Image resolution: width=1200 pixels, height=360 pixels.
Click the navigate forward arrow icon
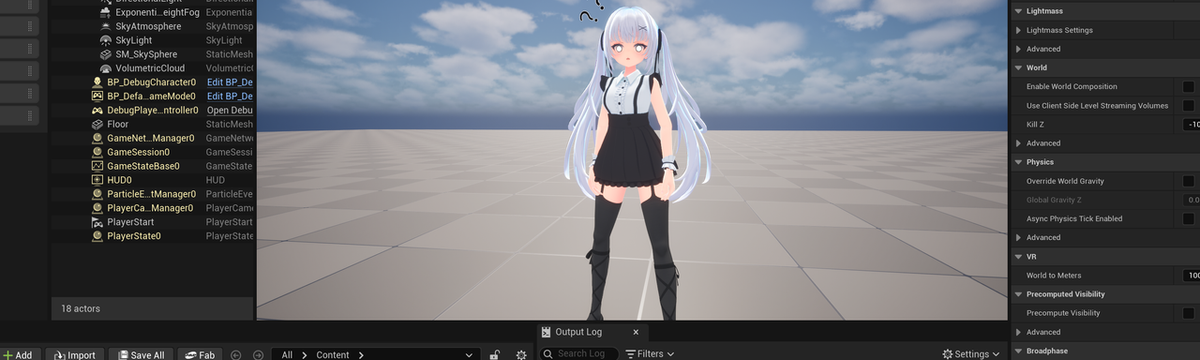click(258, 354)
